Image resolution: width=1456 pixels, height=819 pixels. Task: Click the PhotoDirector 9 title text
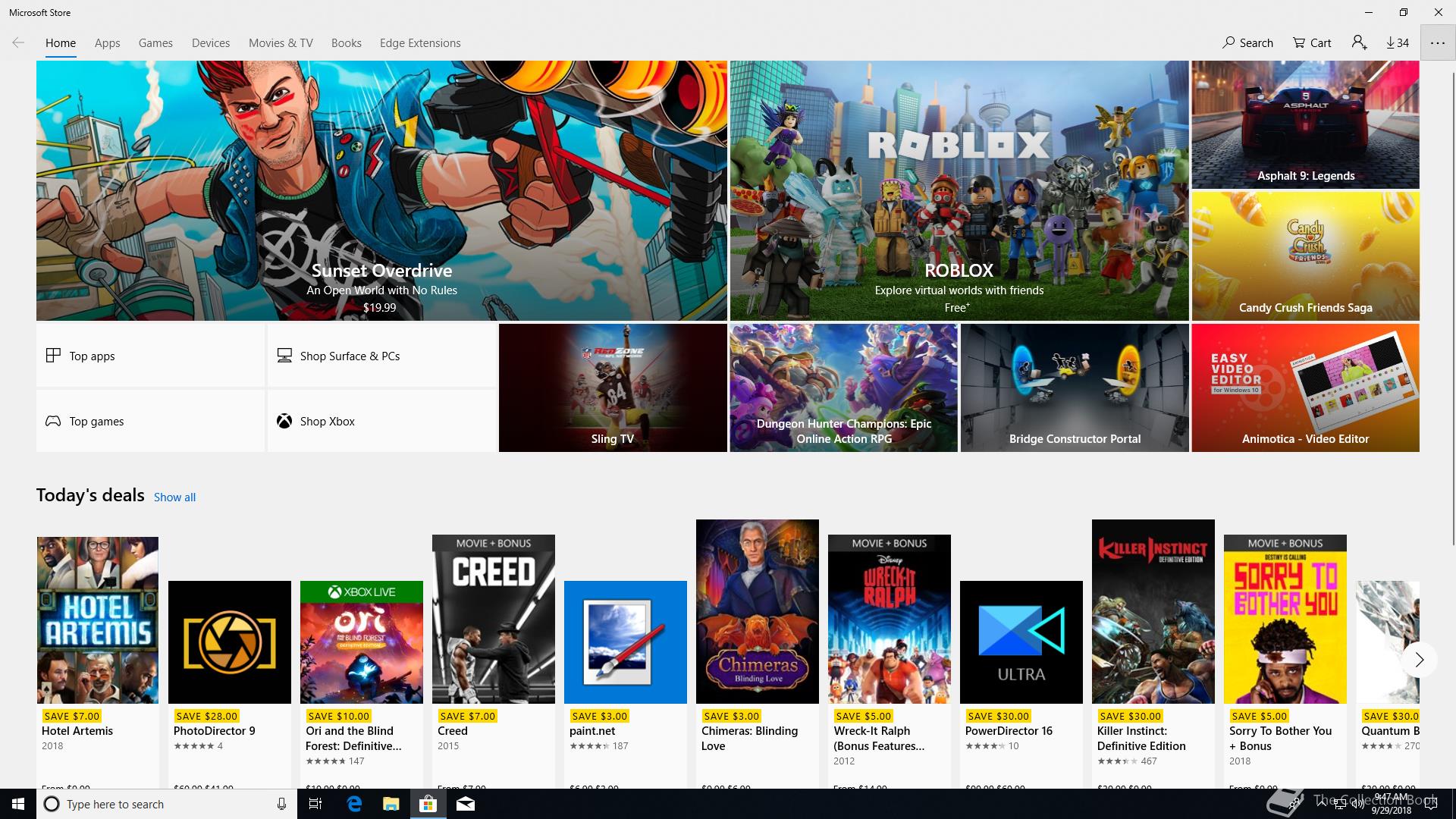[214, 731]
